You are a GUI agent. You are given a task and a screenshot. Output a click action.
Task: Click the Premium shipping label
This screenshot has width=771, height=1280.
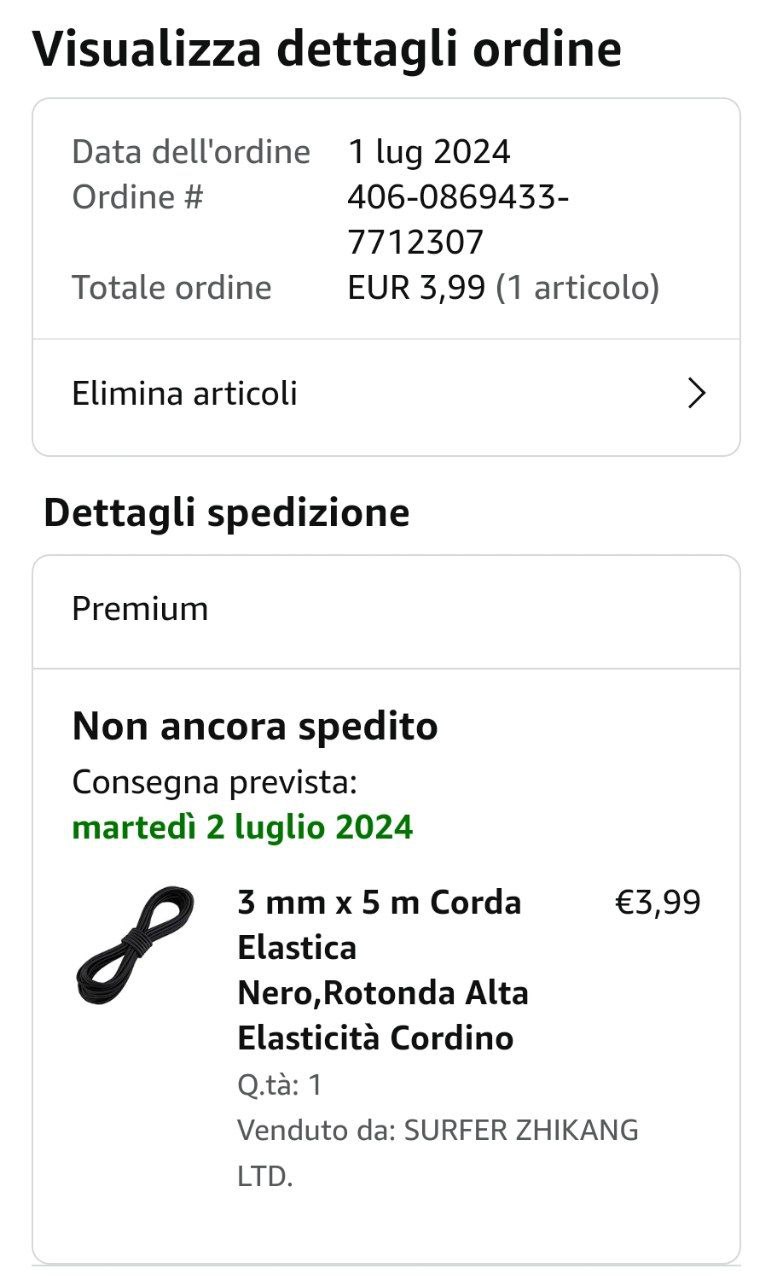[140, 609]
